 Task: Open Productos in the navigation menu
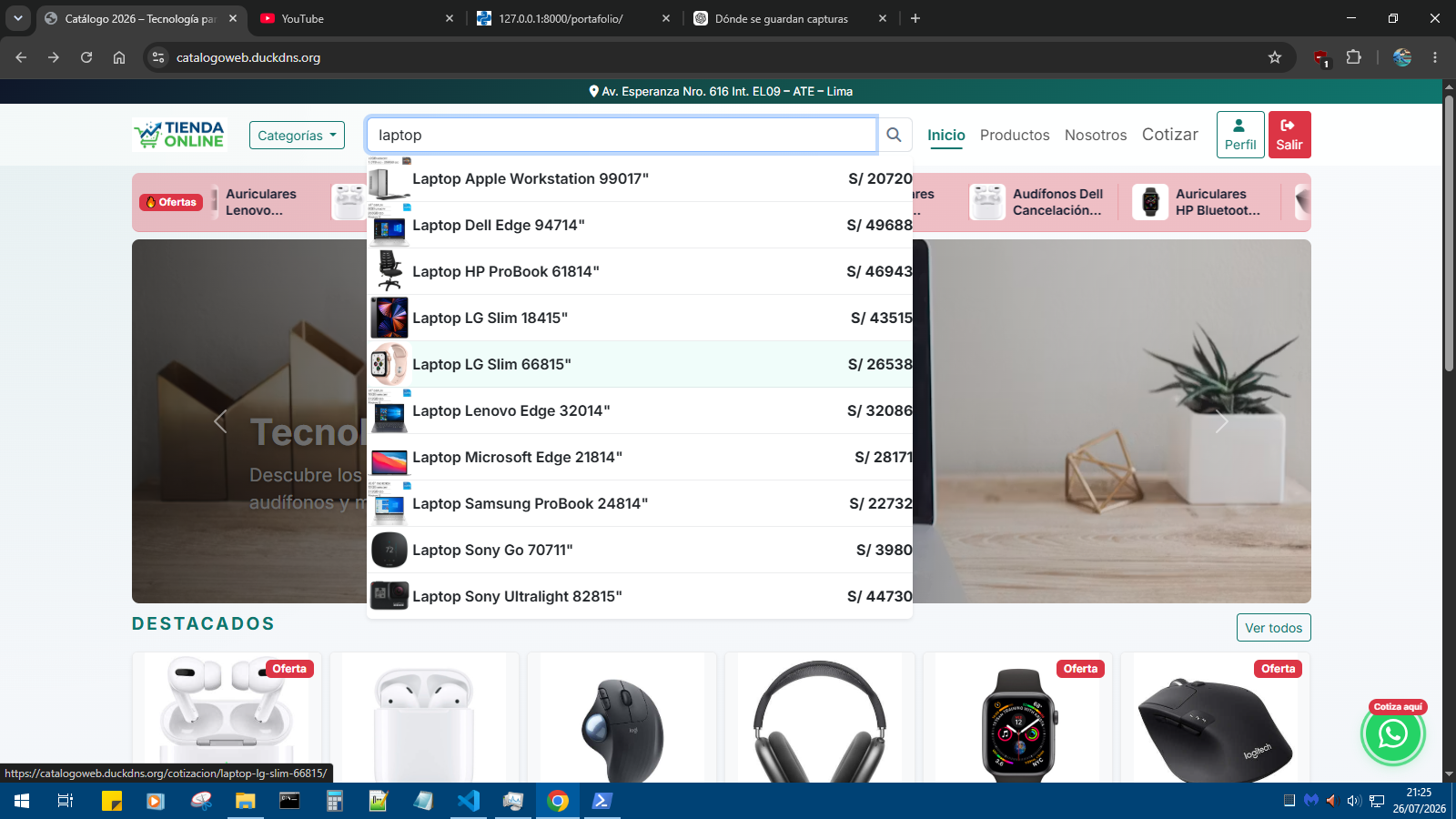click(x=1015, y=135)
